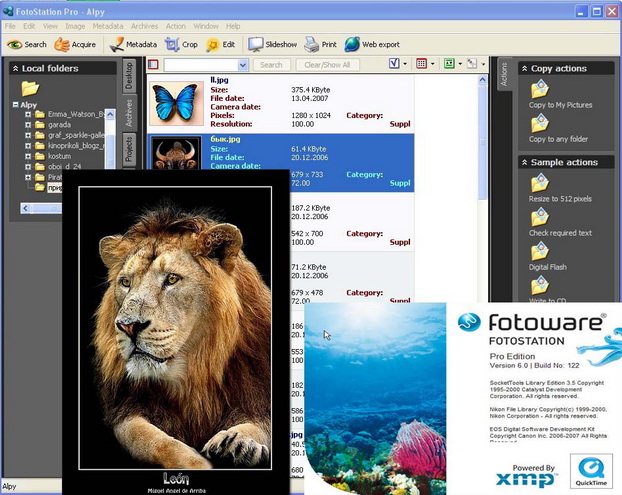Open dropdown arrow beside gray sort icon

click(x=483, y=64)
